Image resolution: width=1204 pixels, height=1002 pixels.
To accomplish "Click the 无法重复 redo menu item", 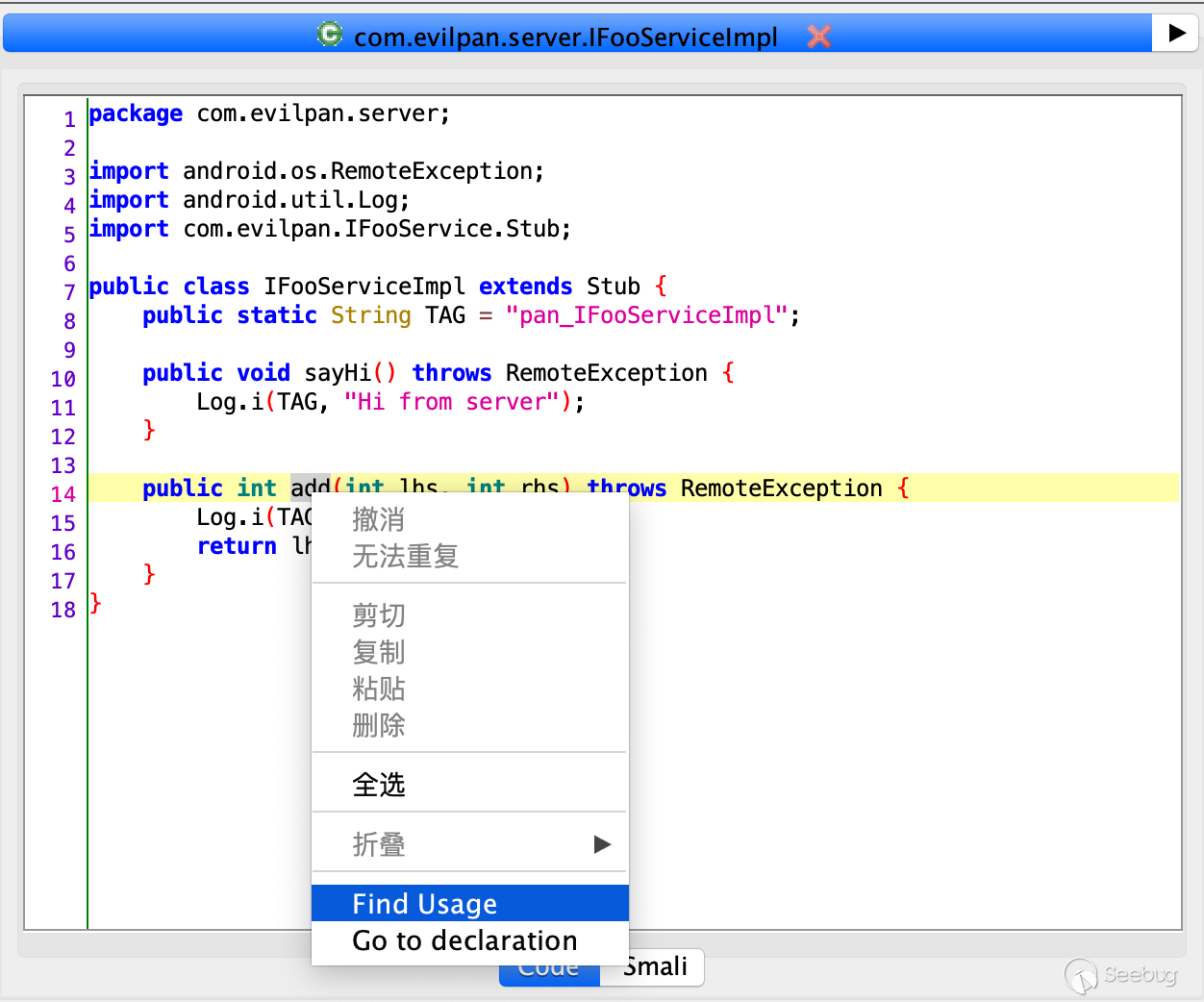I will coord(405,556).
